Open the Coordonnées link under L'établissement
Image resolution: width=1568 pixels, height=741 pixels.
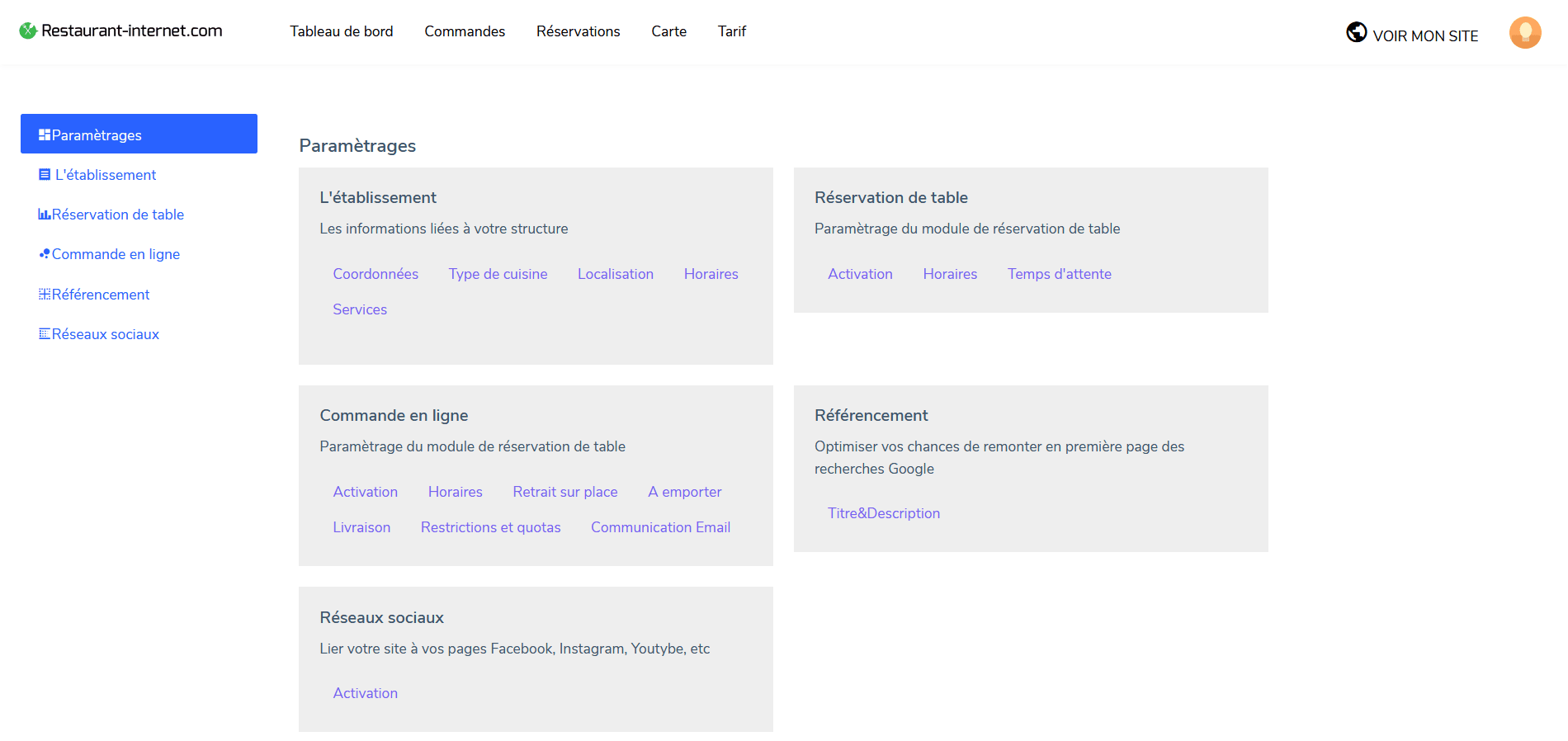click(x=375, y=274)
